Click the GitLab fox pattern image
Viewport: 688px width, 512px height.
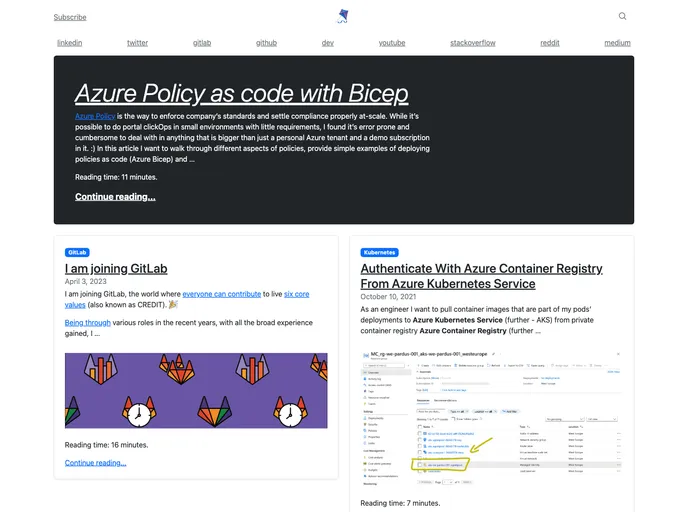(x=196, y=390)
